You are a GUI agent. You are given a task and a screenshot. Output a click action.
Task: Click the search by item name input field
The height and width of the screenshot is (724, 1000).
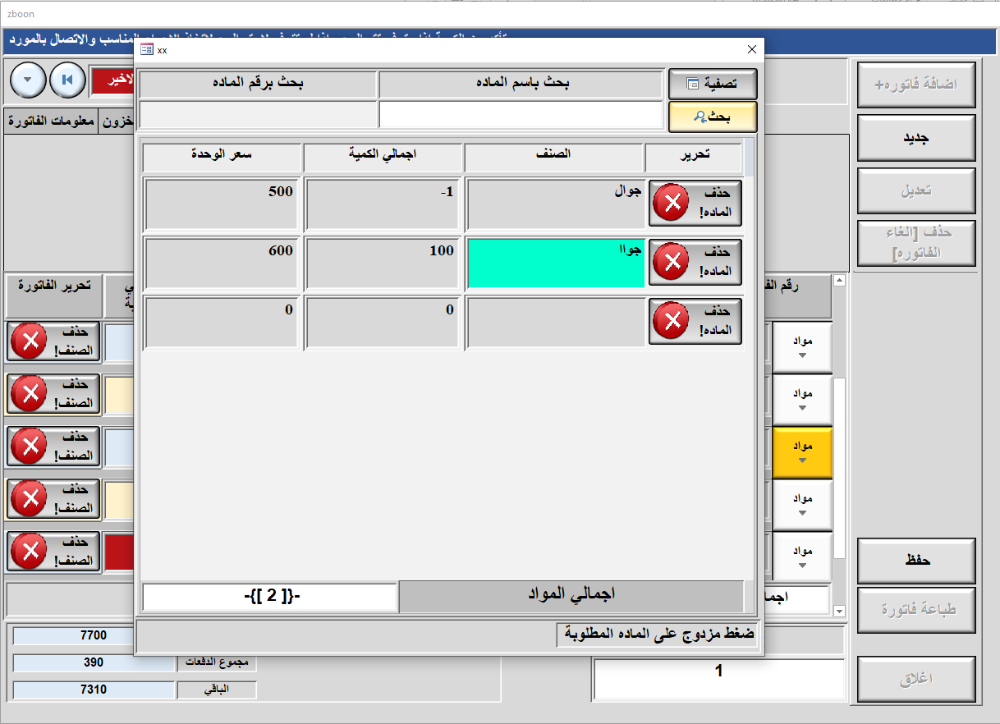[x=520, y=115]
